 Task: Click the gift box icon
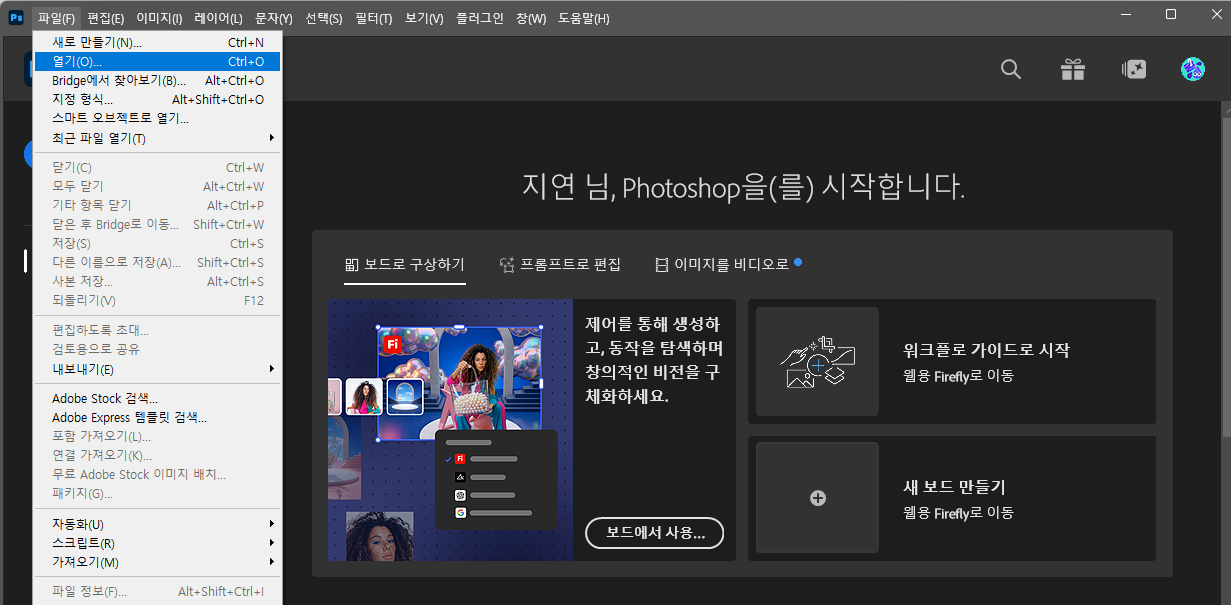click(x=1073, y=69)
